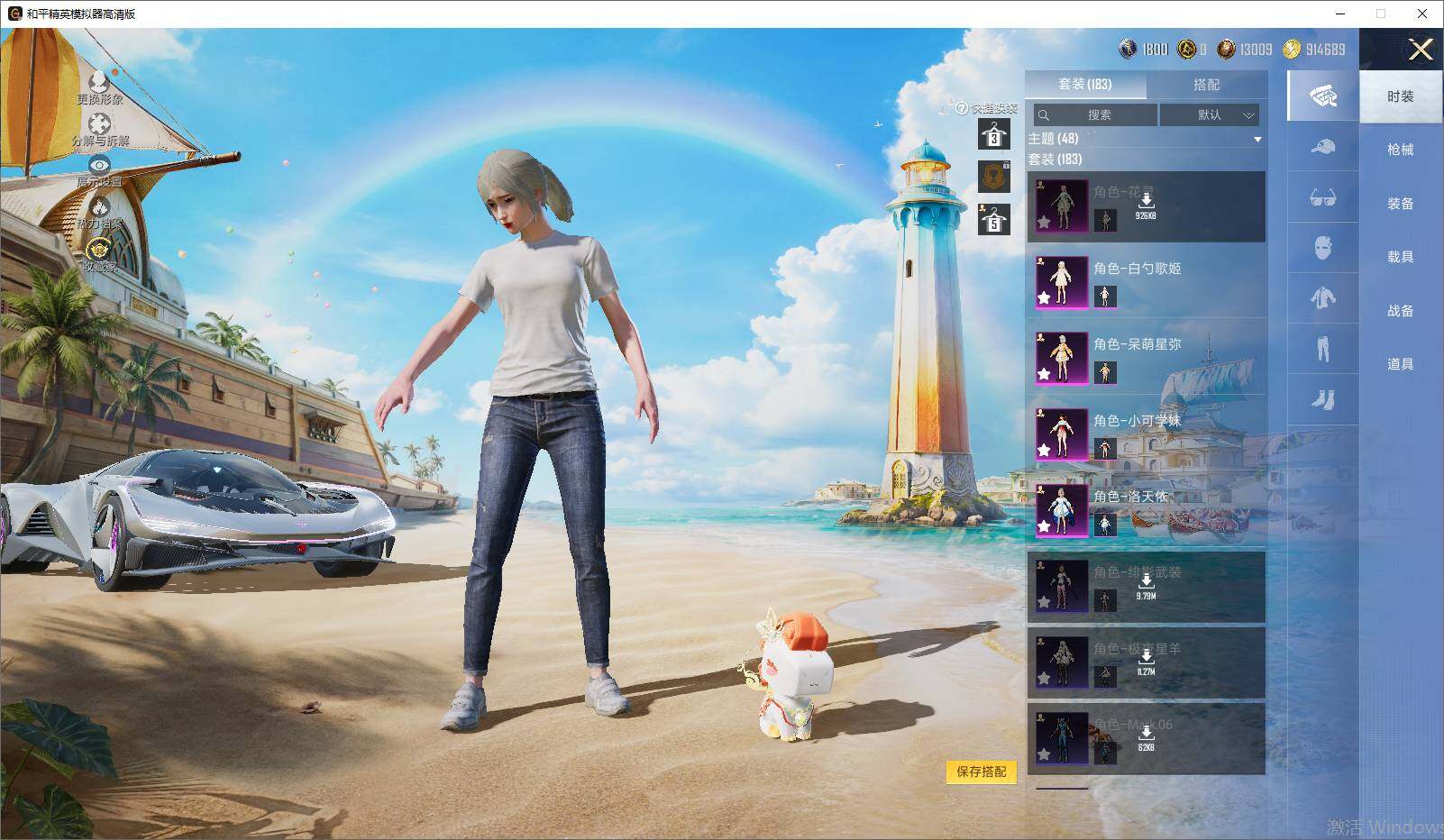The height and width of the screenshot is (840, 1444).
Task: Favorite the 角色-洛天依 outfit star
Action: (1044, 525)
